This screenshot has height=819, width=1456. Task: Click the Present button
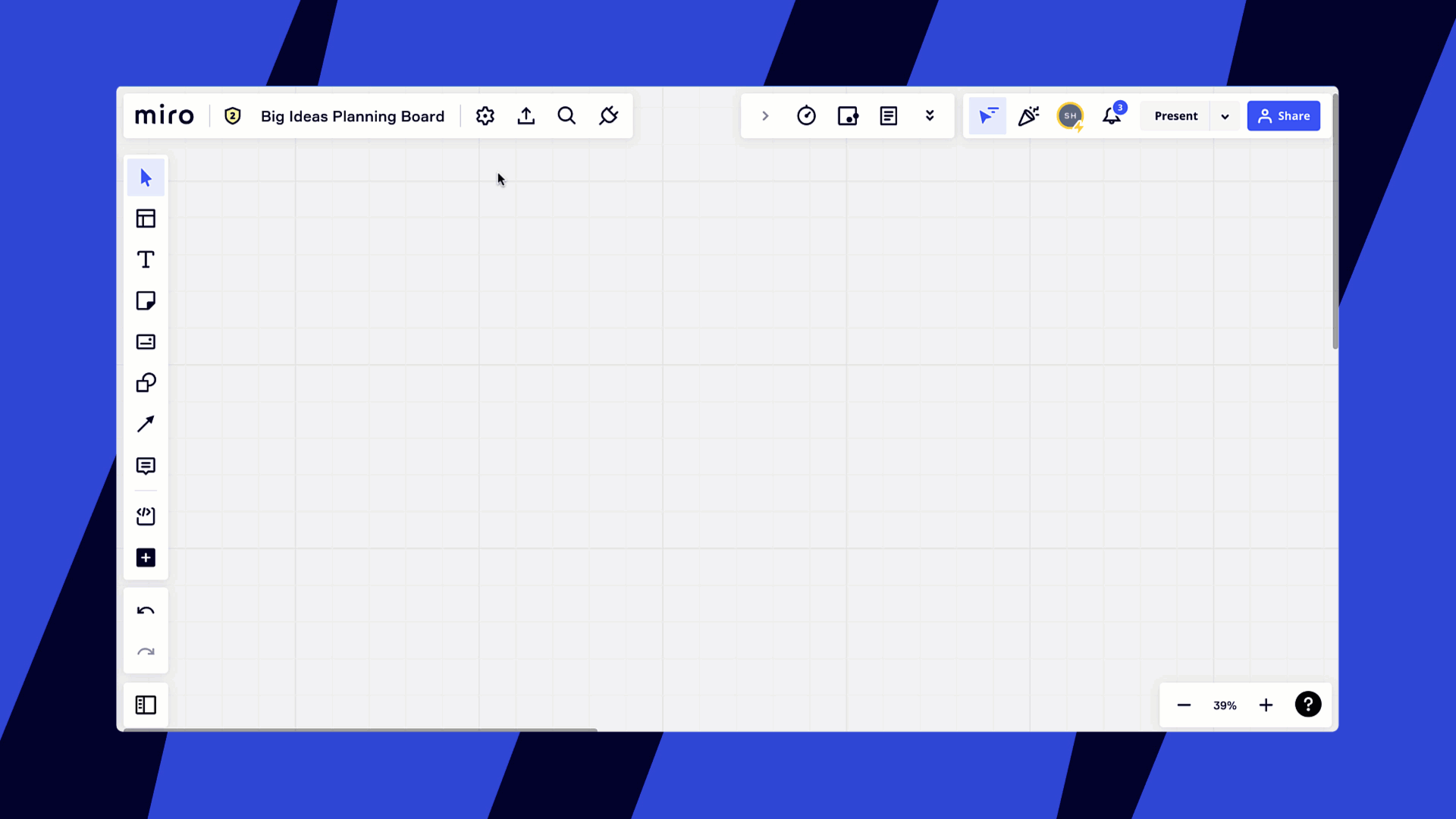pos(1175,116)
